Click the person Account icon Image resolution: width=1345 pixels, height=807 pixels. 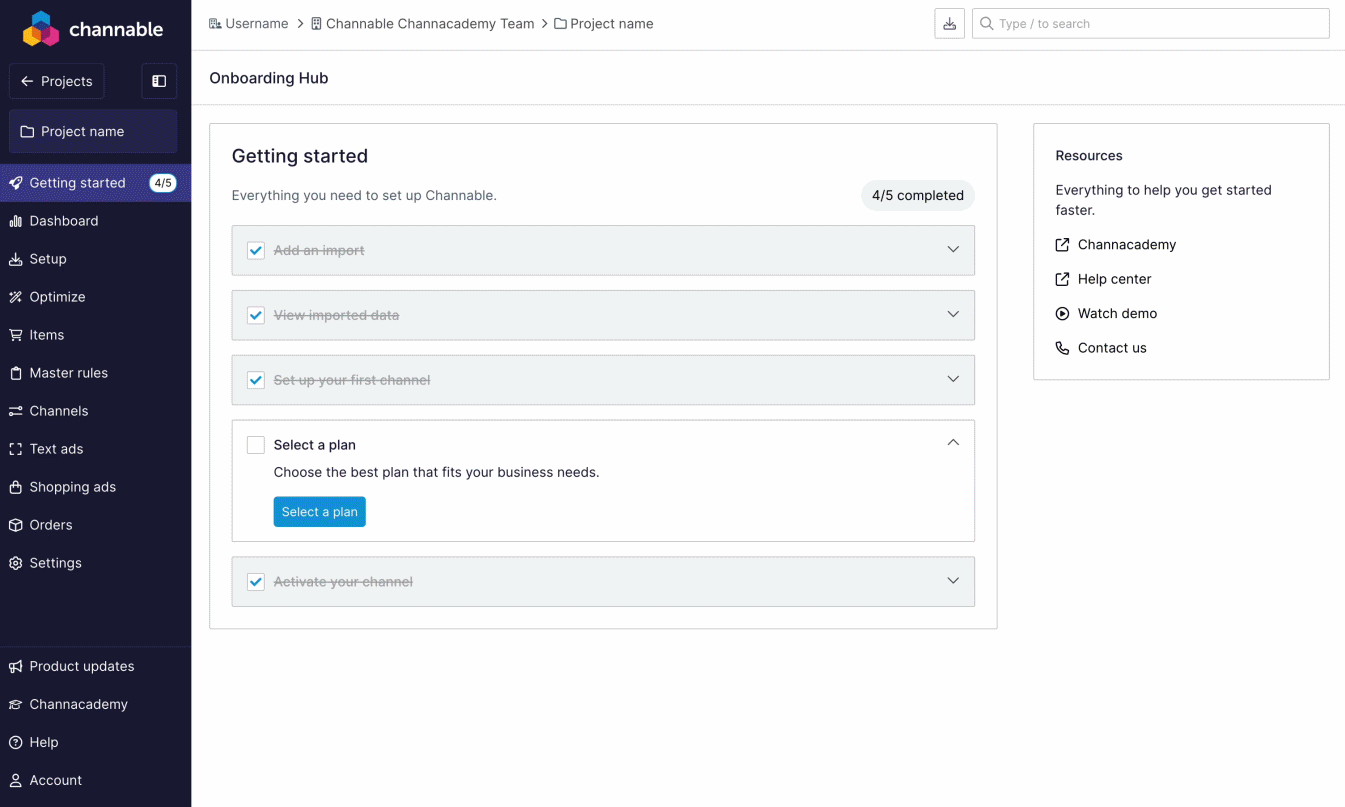pos(15,780)
